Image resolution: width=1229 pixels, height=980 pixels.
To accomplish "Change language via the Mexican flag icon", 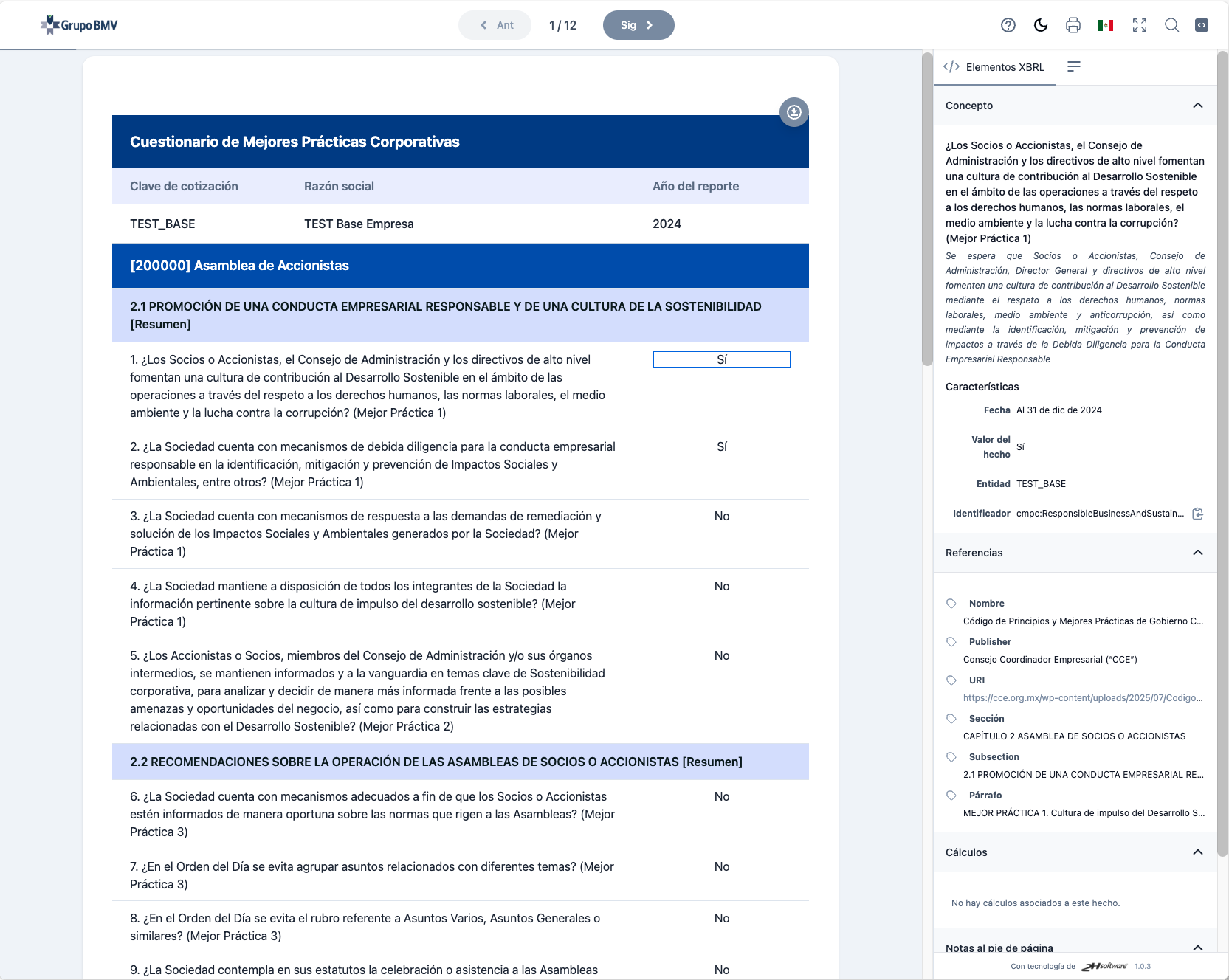I will click(1106, 25).
